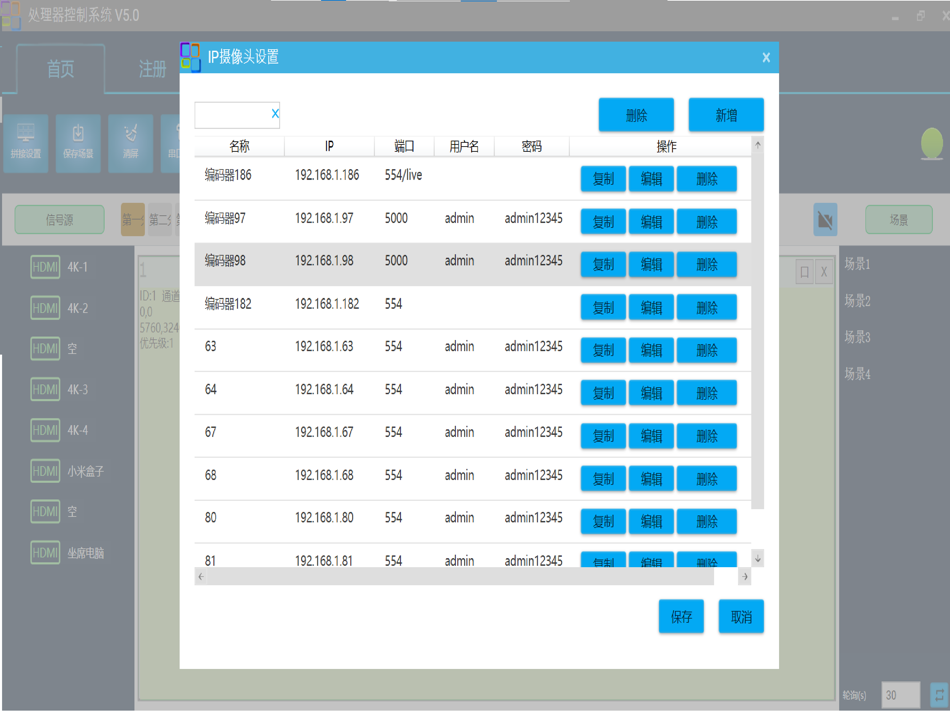Click the 用户名 column header
Screen dimensions: 950x712
click(464, 146)
